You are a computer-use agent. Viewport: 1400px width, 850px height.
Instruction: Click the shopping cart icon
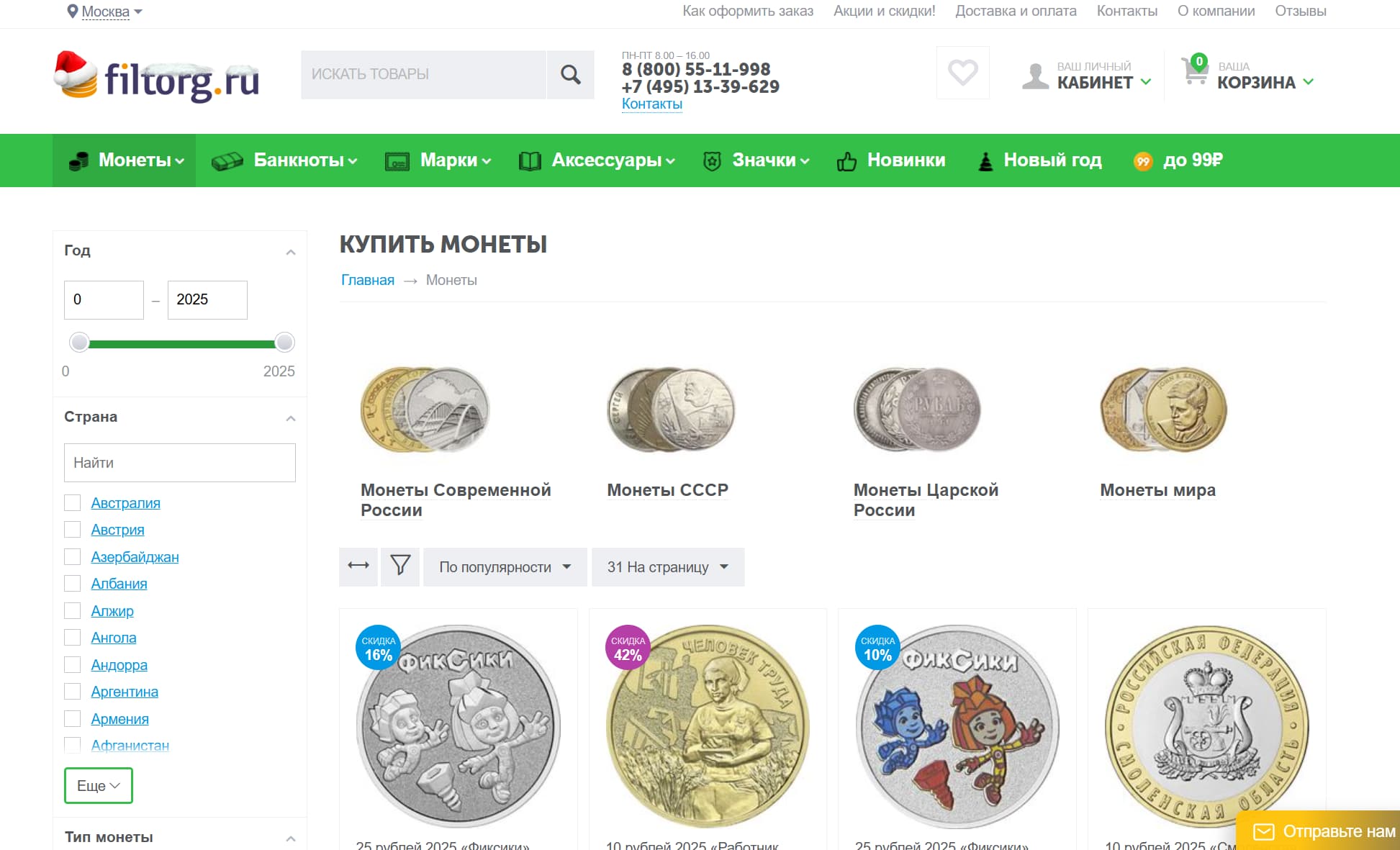click(1195, 72)
